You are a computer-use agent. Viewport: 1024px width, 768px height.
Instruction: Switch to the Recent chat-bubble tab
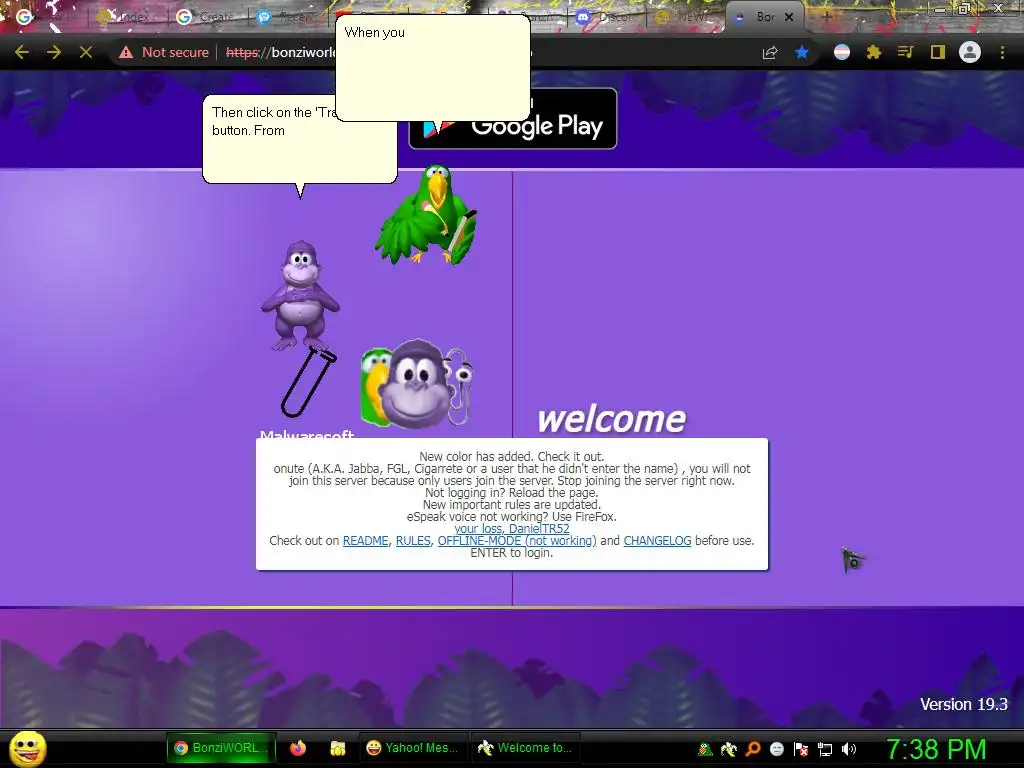pos(289,17)
